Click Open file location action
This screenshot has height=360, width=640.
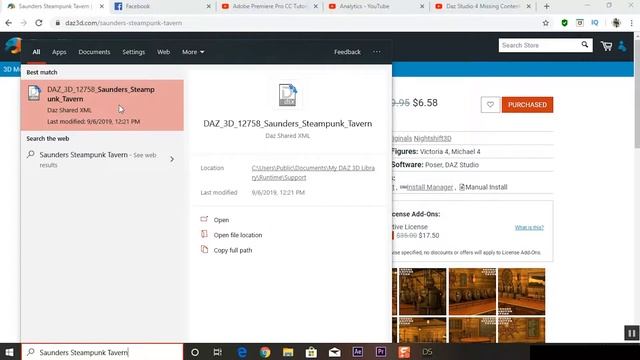pos(238,235)
